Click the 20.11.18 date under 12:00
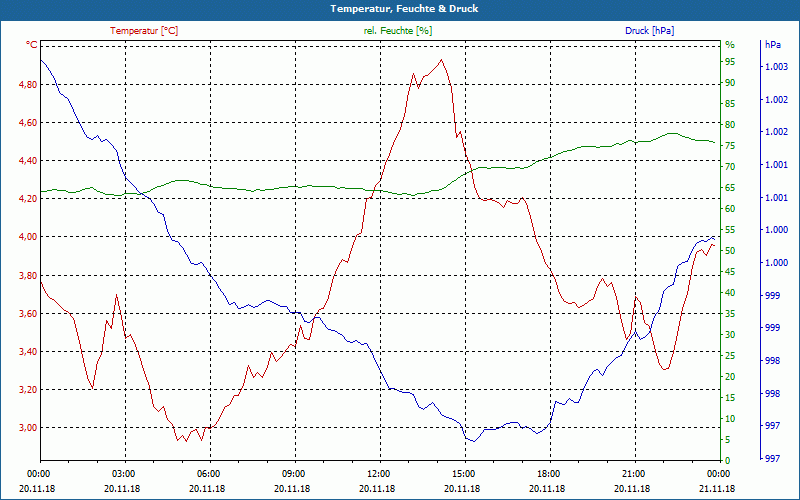800x500 pixels. click(377, 488)
